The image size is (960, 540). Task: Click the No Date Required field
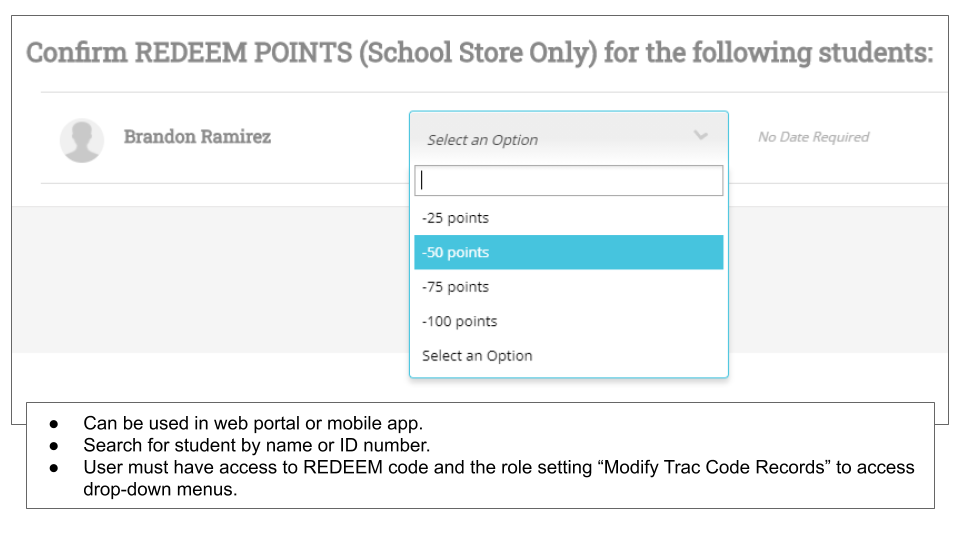pyautogui.click(x=814, y=137)
